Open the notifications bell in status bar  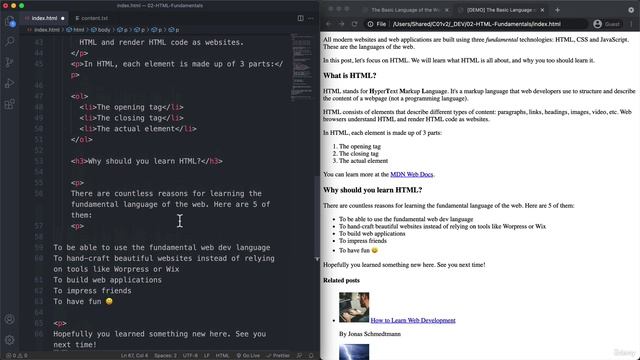tap(311, 356)
